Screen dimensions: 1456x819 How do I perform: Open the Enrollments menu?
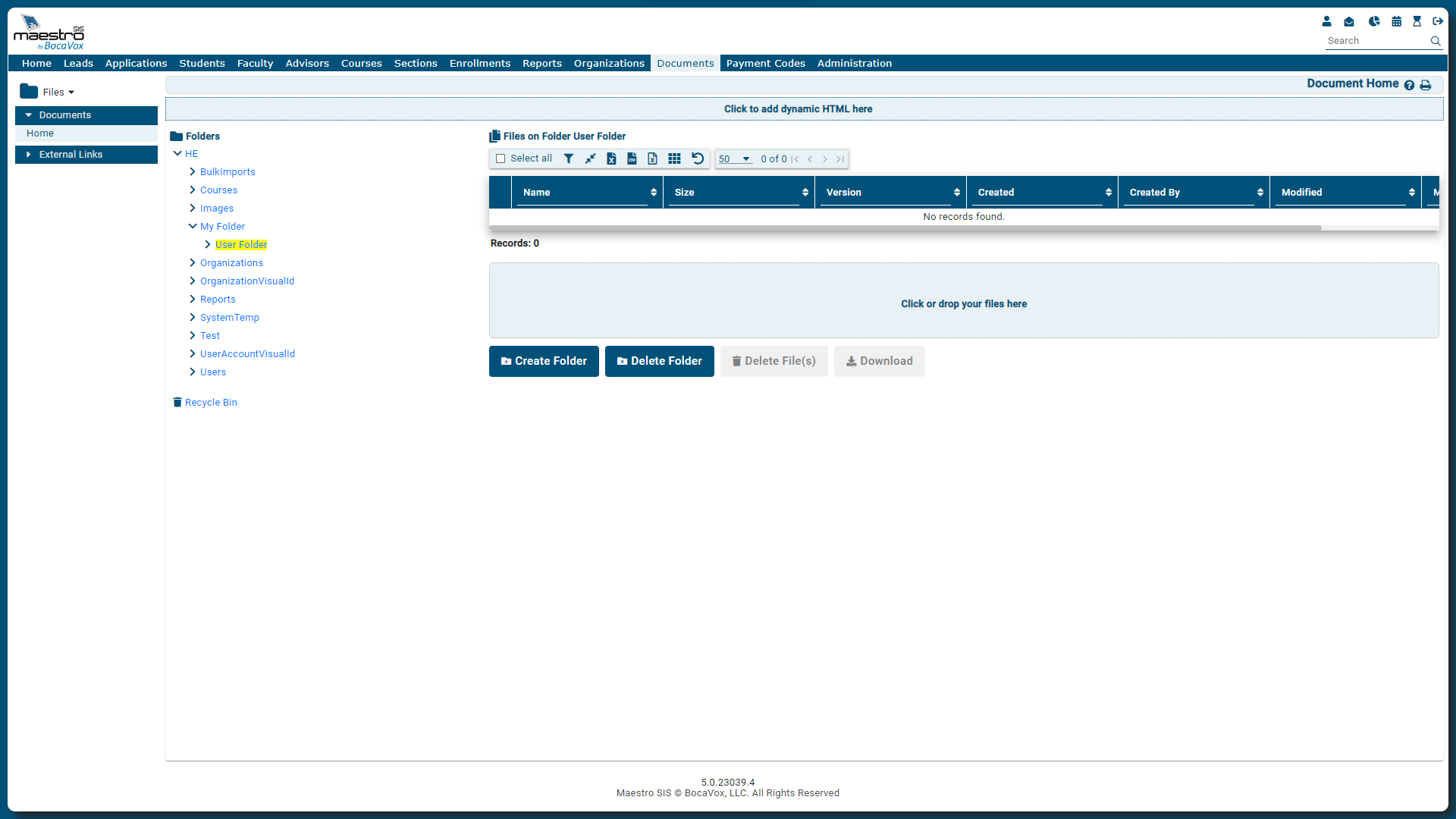pos(479,63)
